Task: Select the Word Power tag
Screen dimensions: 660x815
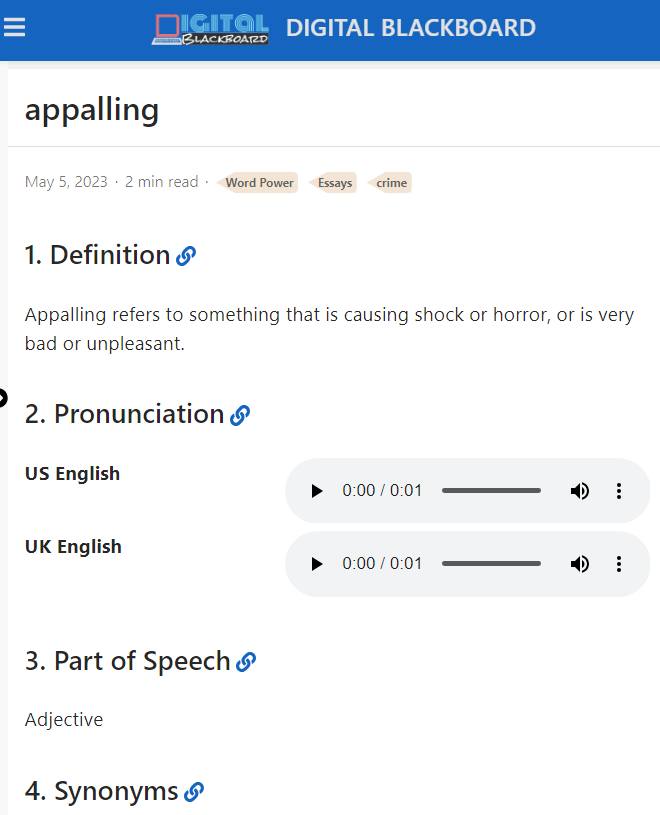Action: (258, 182)
